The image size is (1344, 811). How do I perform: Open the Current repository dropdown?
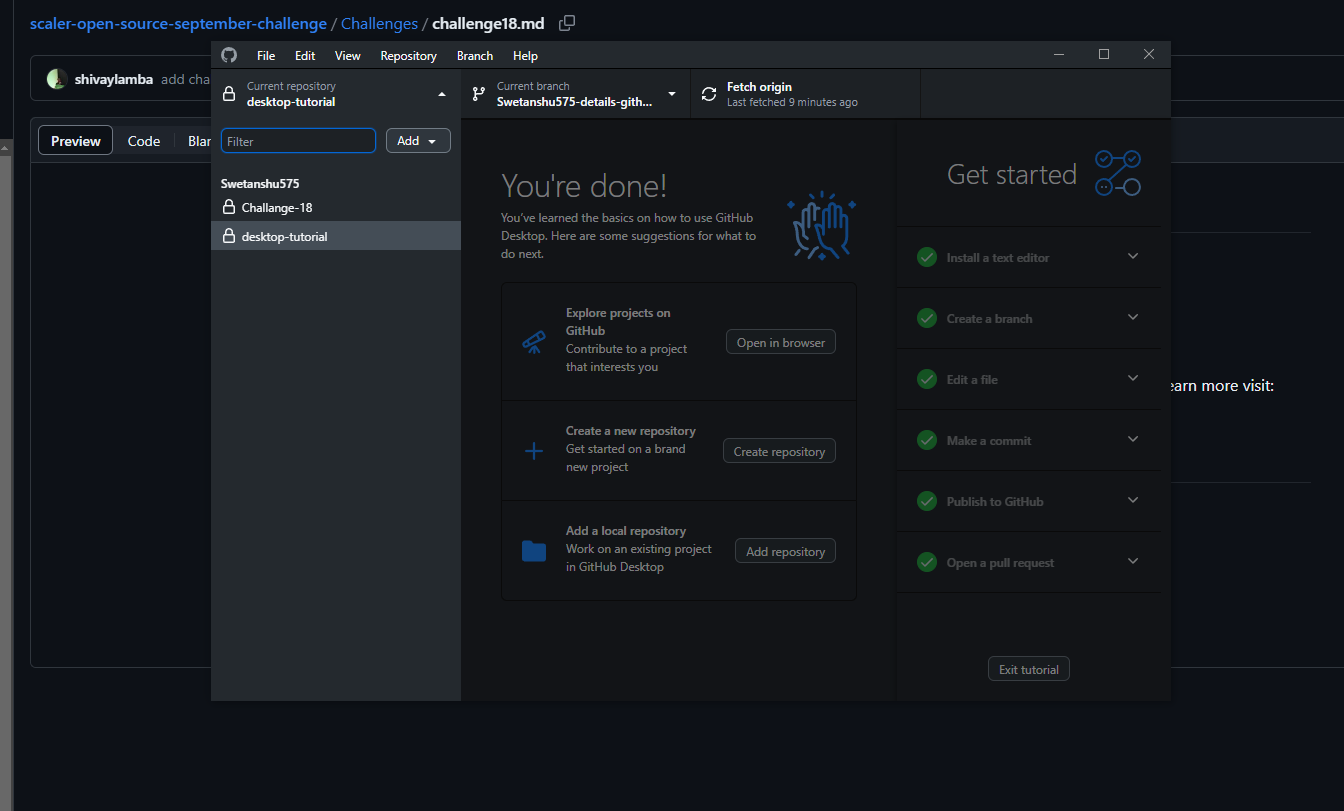[335, 93]
